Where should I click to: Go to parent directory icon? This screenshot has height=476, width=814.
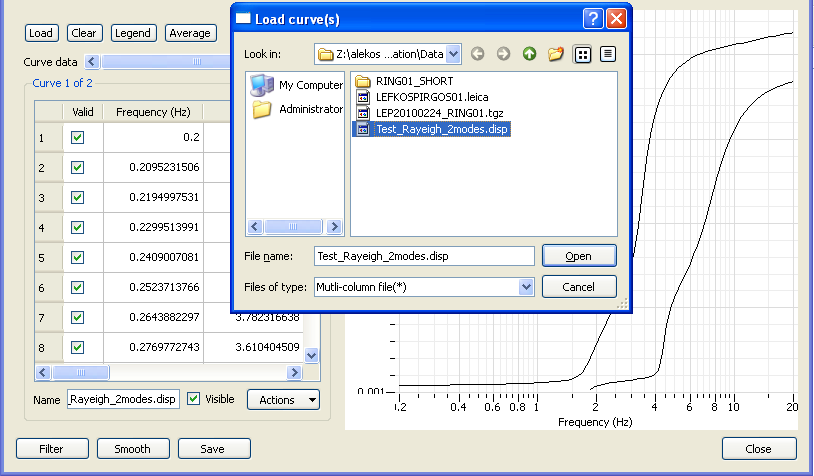coord(529,54)
